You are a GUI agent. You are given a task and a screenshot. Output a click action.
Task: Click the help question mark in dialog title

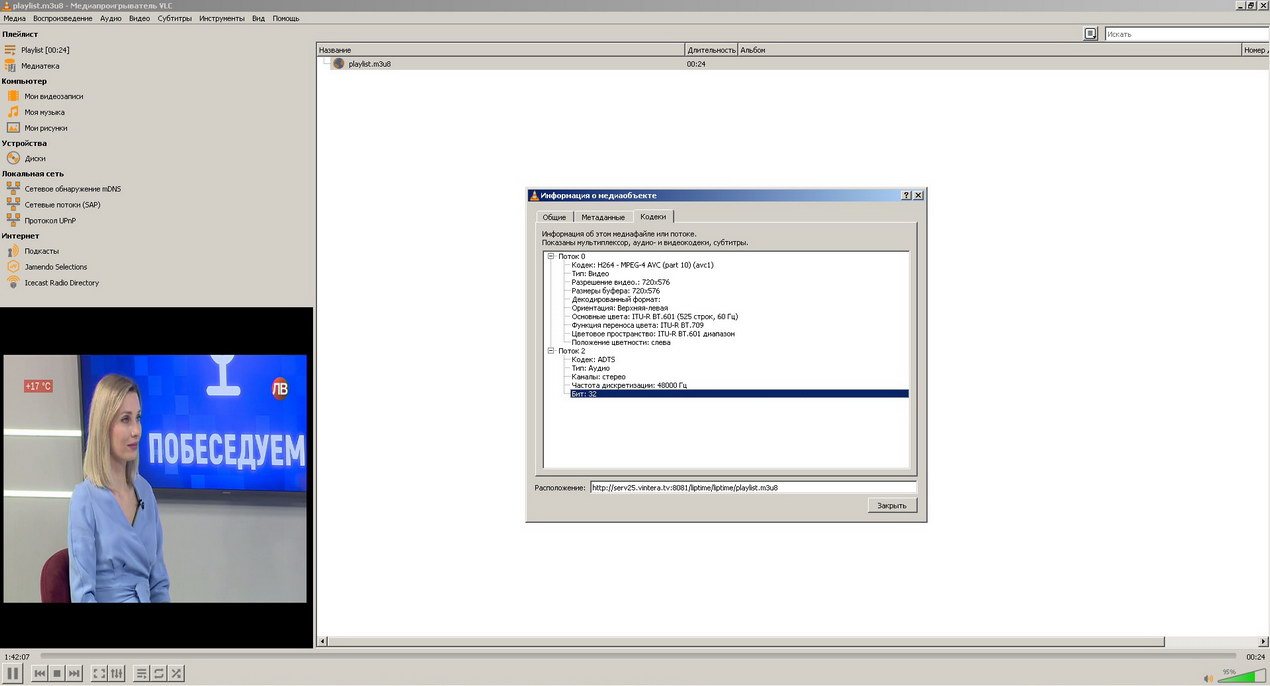[906, 195]
